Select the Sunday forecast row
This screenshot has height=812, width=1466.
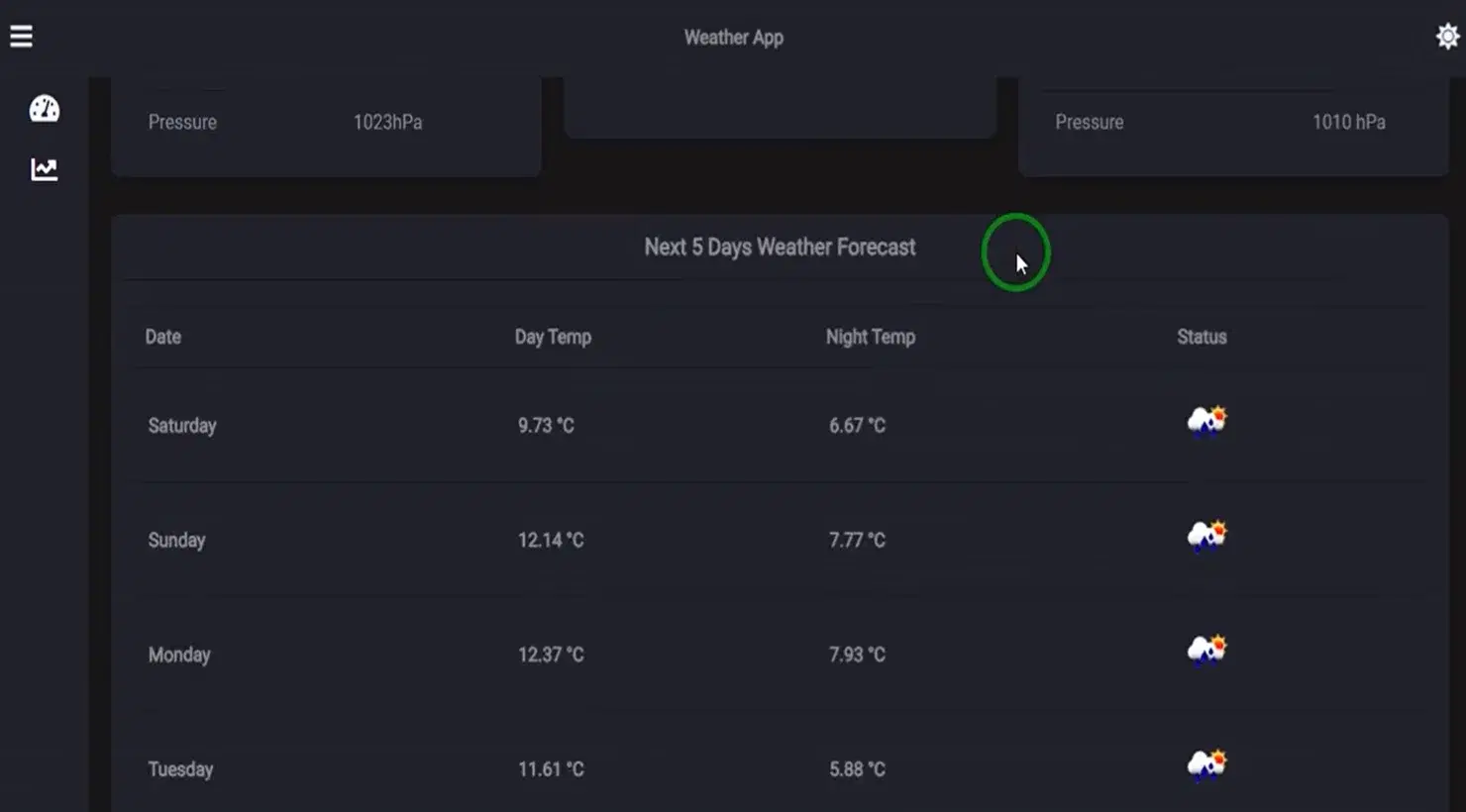coord(781,540)
